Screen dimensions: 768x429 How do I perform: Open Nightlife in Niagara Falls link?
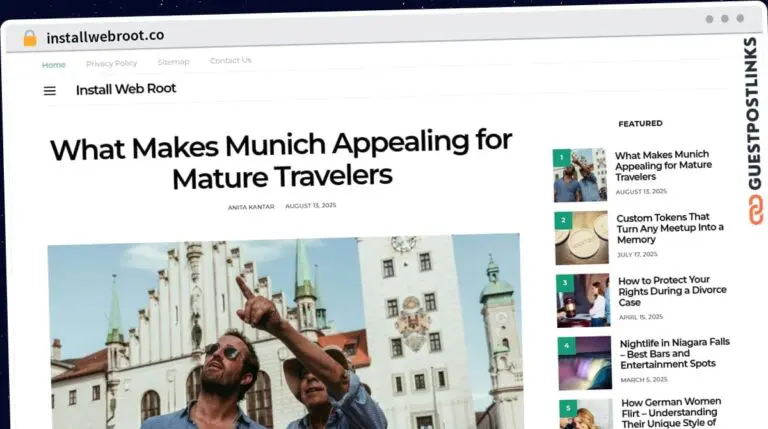(x=675, y=353)
